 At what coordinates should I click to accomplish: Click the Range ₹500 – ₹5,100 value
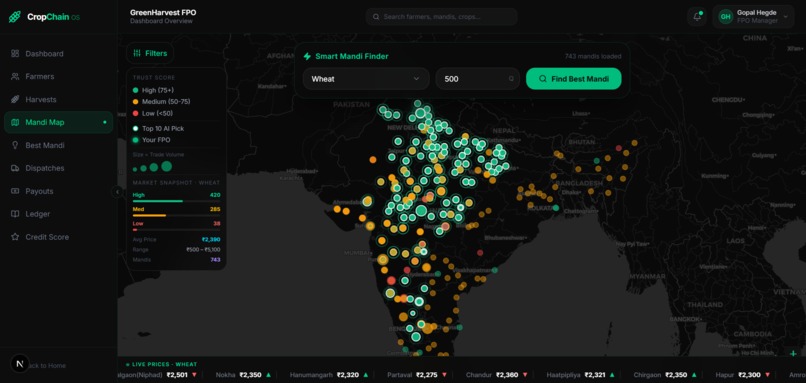click(204, 249)
